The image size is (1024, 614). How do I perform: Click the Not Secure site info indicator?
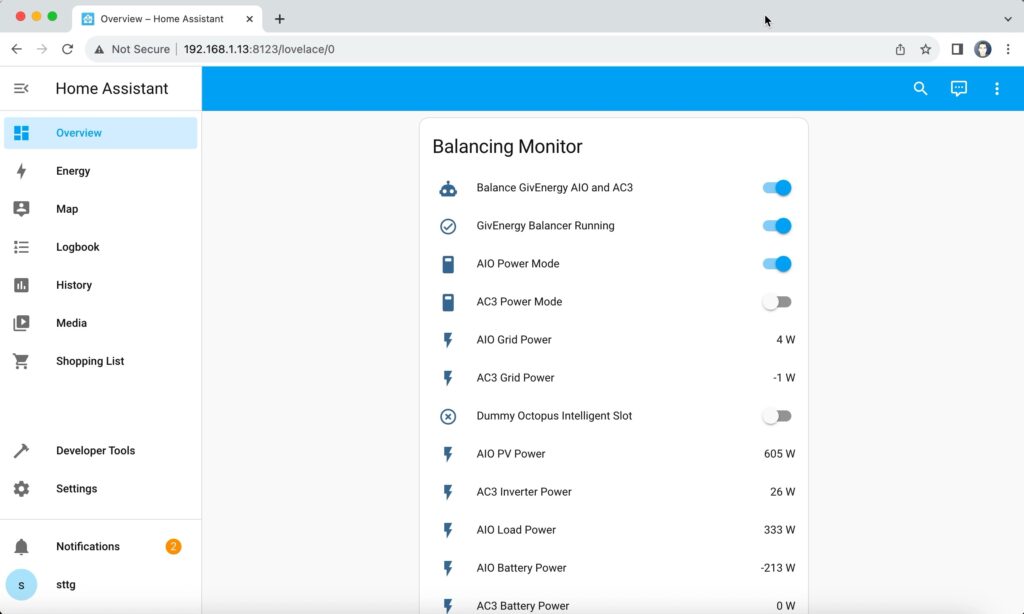click(x=132, y=49)
